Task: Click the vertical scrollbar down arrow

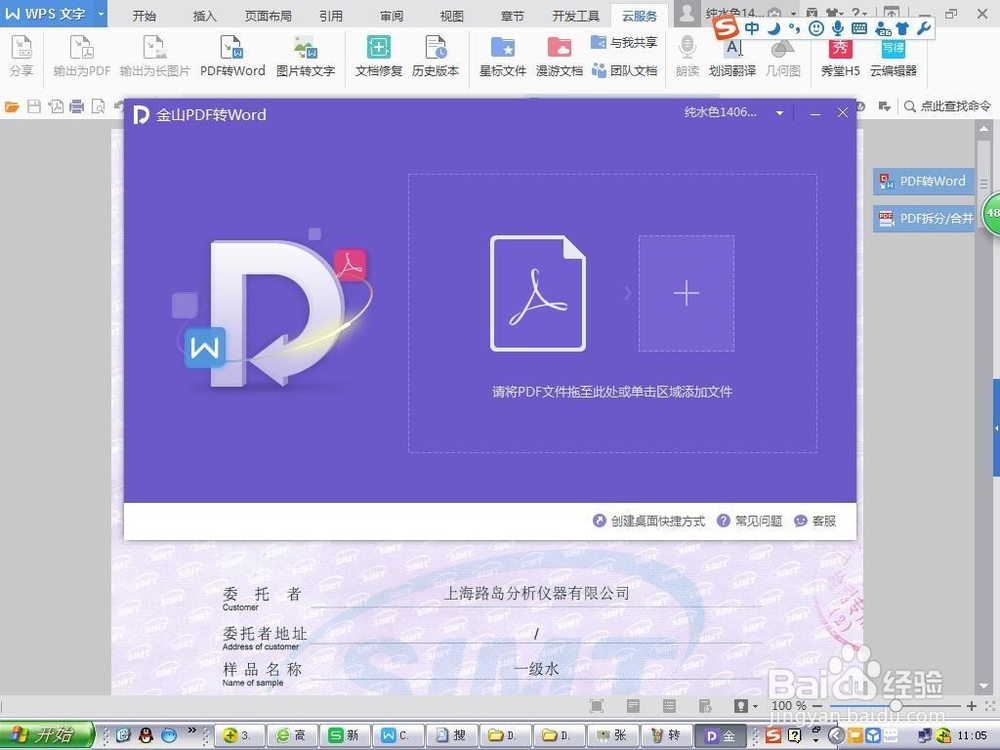Action: click(x=983, y=686)
